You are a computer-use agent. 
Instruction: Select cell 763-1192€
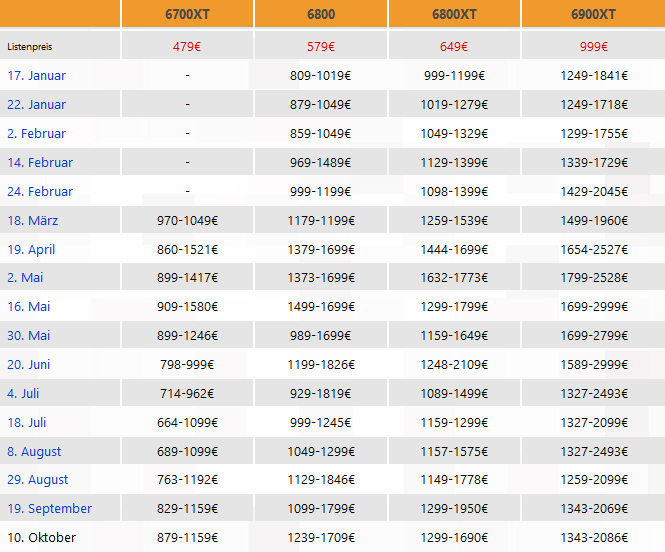tap(187, 480)
